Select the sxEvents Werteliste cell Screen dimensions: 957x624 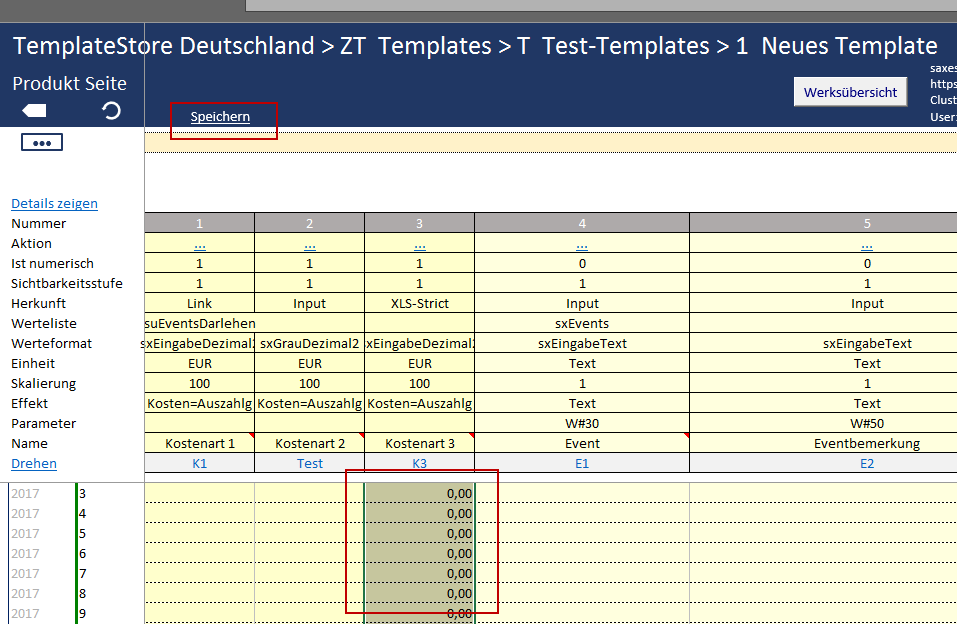tap(582, 323)
